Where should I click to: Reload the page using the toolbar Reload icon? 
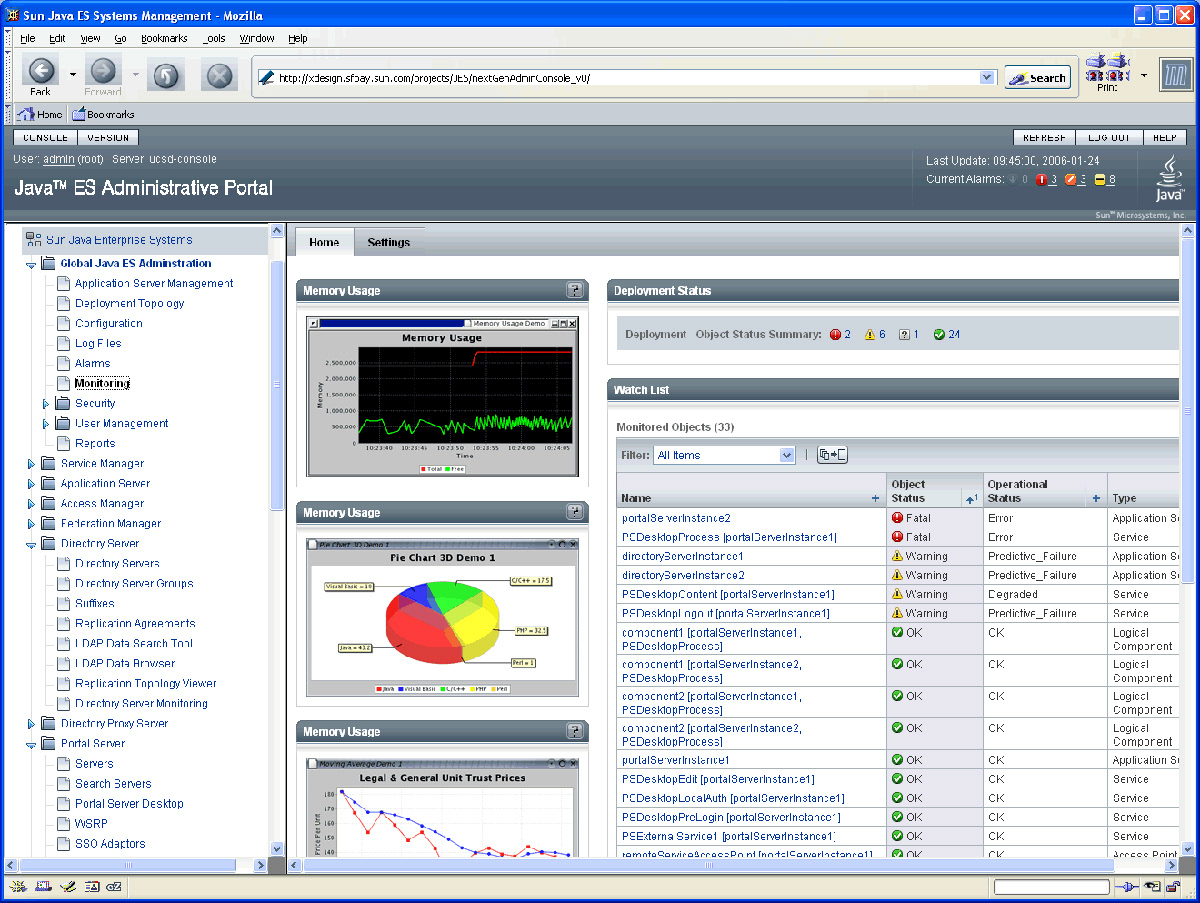165,76
